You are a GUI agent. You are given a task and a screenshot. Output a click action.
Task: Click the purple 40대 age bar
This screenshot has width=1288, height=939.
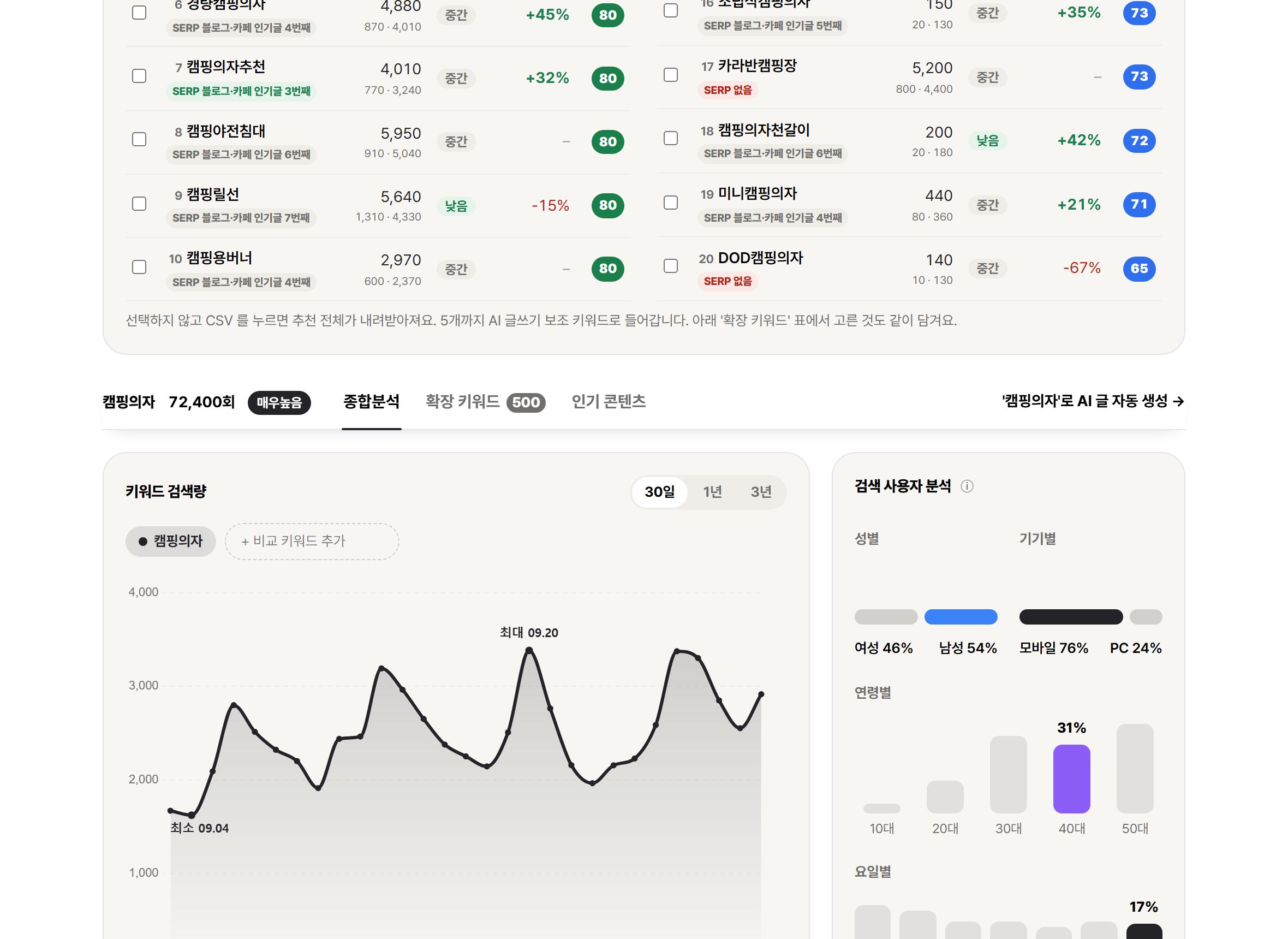(x=1071, y=778)
